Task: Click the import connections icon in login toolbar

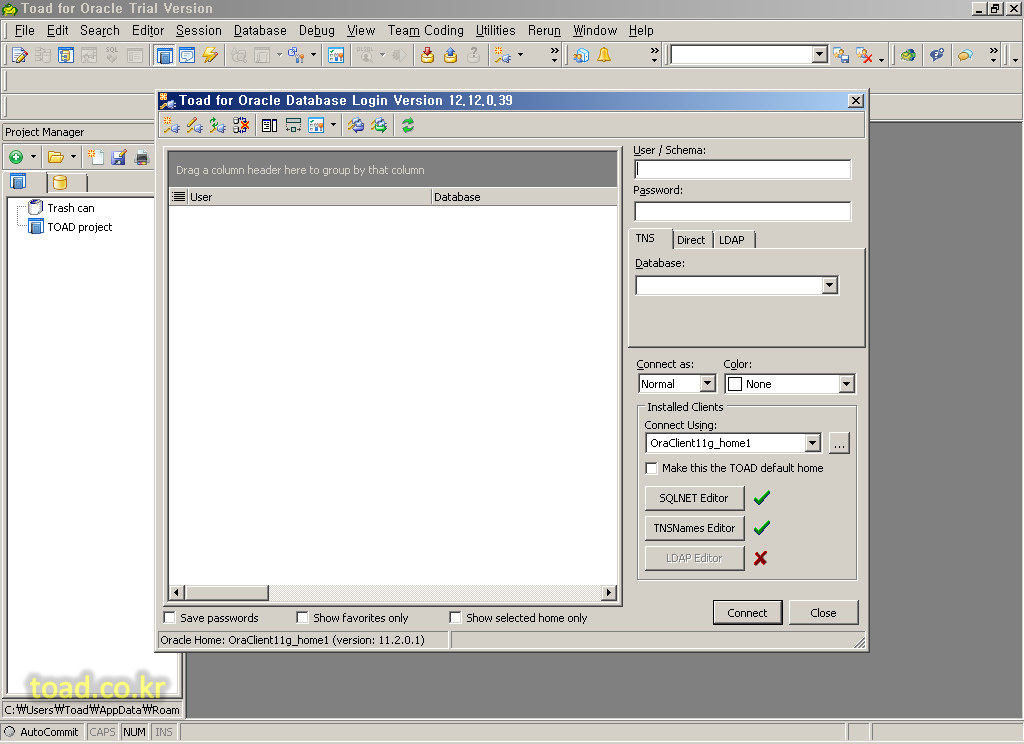Action: click(356, 125)
